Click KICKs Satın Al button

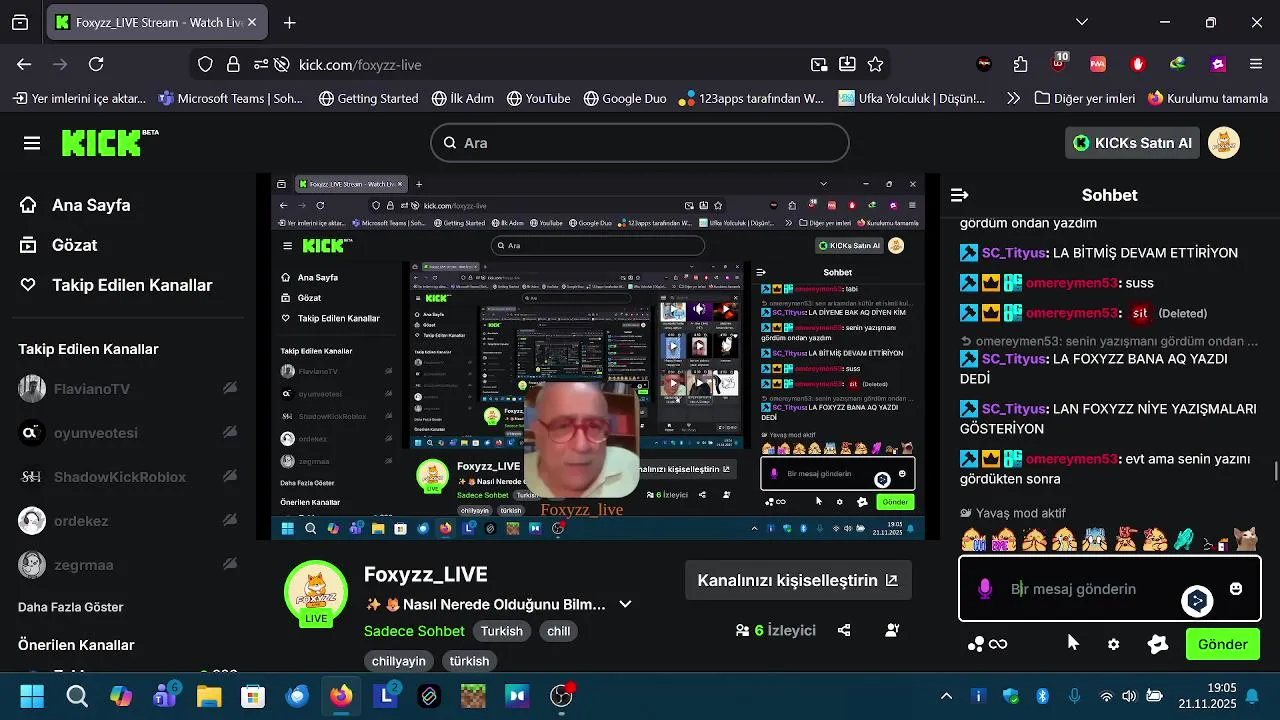[x=1132, y=143]
